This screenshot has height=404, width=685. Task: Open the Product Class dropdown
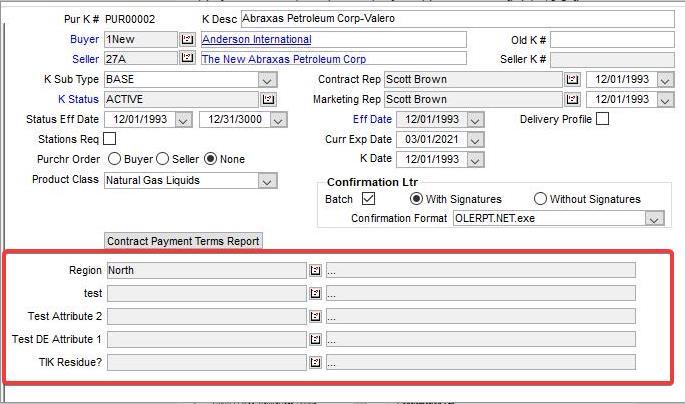(267, 180)
